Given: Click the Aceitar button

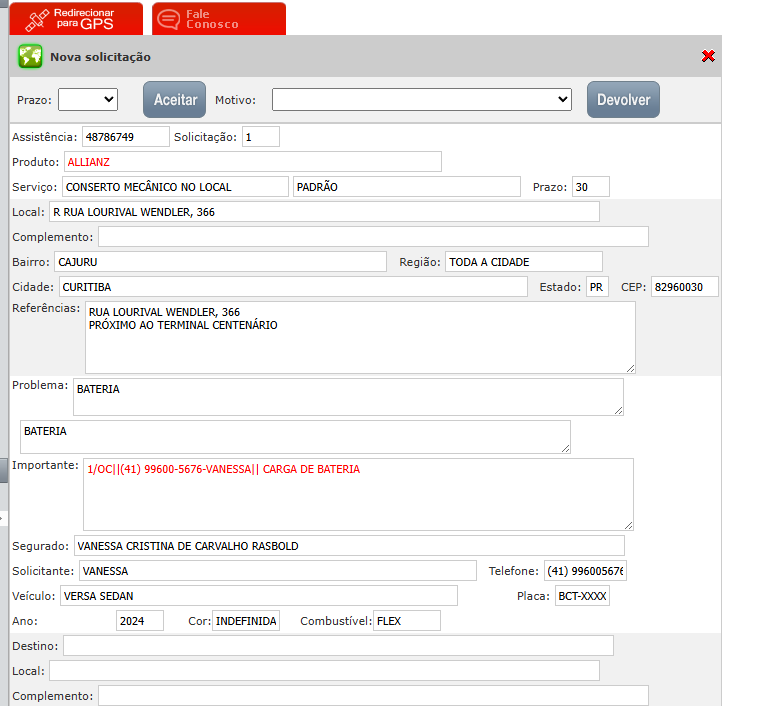Looking at the screenshot, I should click(x=174, y=99).
